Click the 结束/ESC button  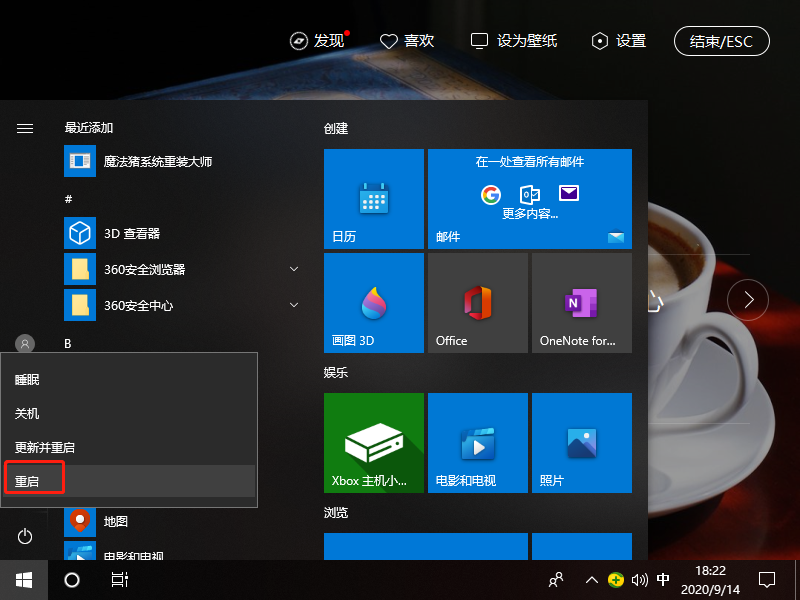[x=721, y=41]
